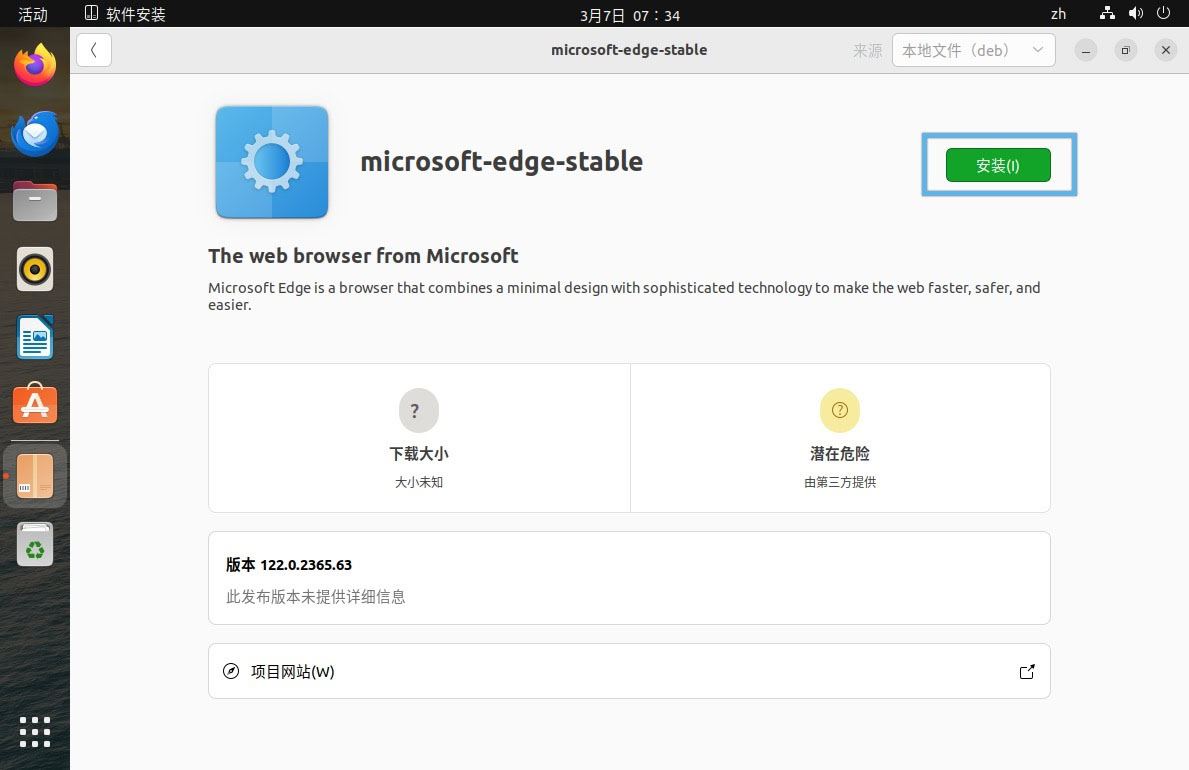Image resolution: width=1189 pixels, height=770 pixels.
Task: Click the software install package dock icon
Action: [35, 476]
